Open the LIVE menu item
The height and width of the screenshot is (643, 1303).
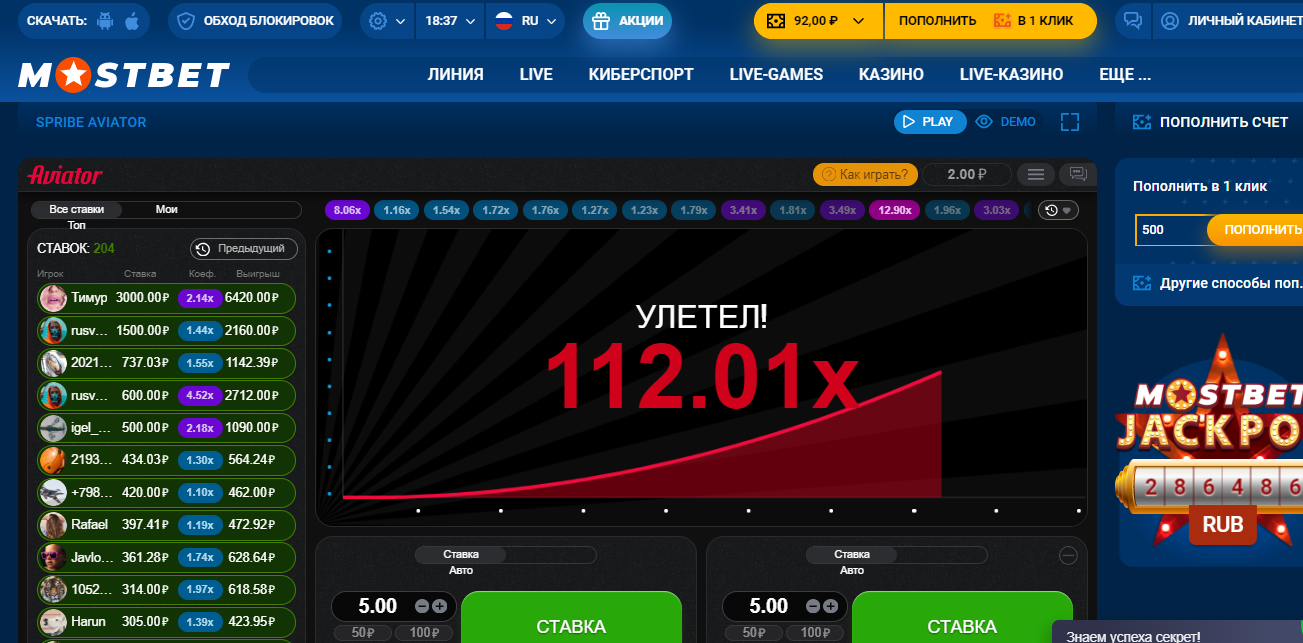pos(536,74)
